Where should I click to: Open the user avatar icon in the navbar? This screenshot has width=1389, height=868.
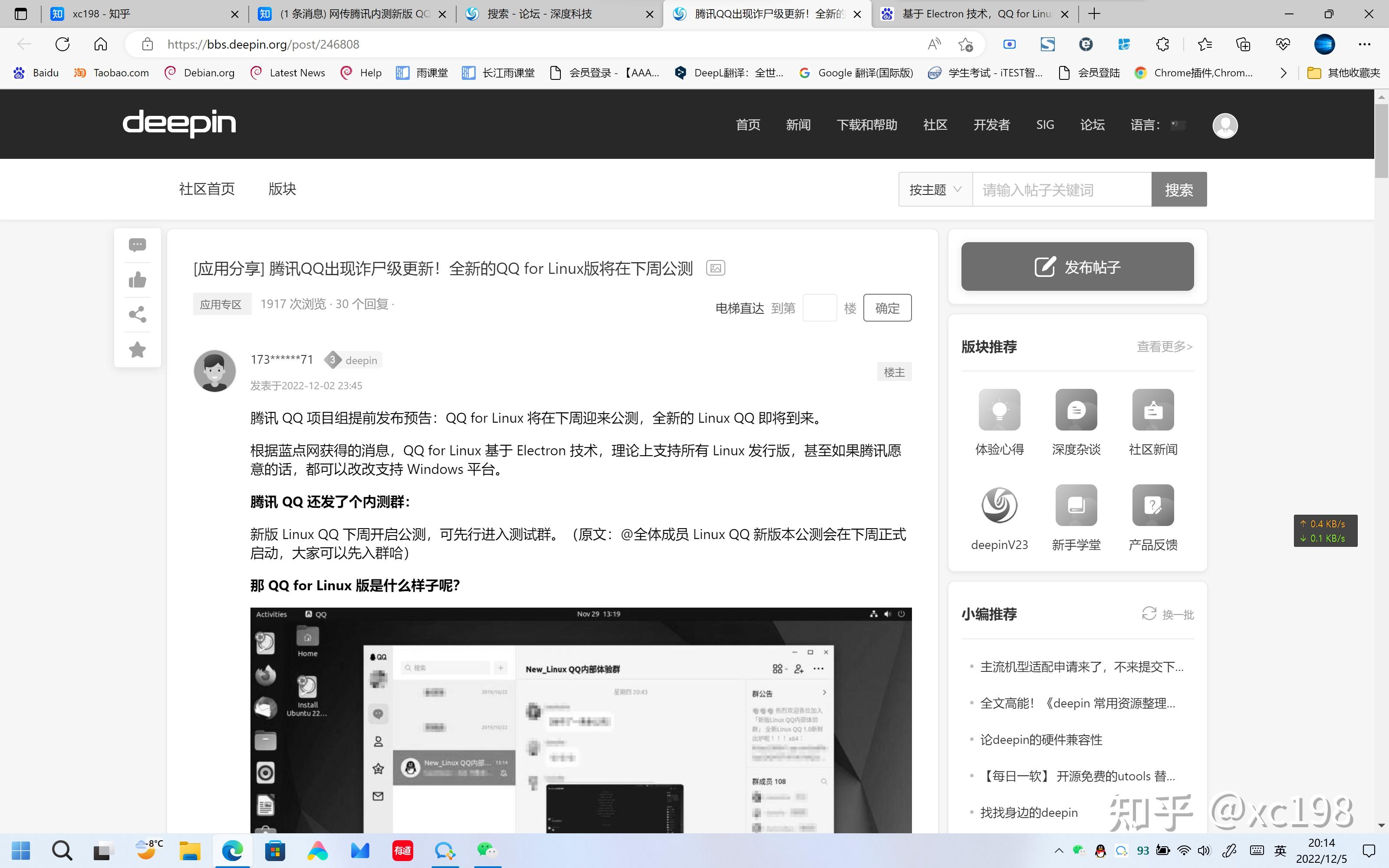(x=1225, y=126)
